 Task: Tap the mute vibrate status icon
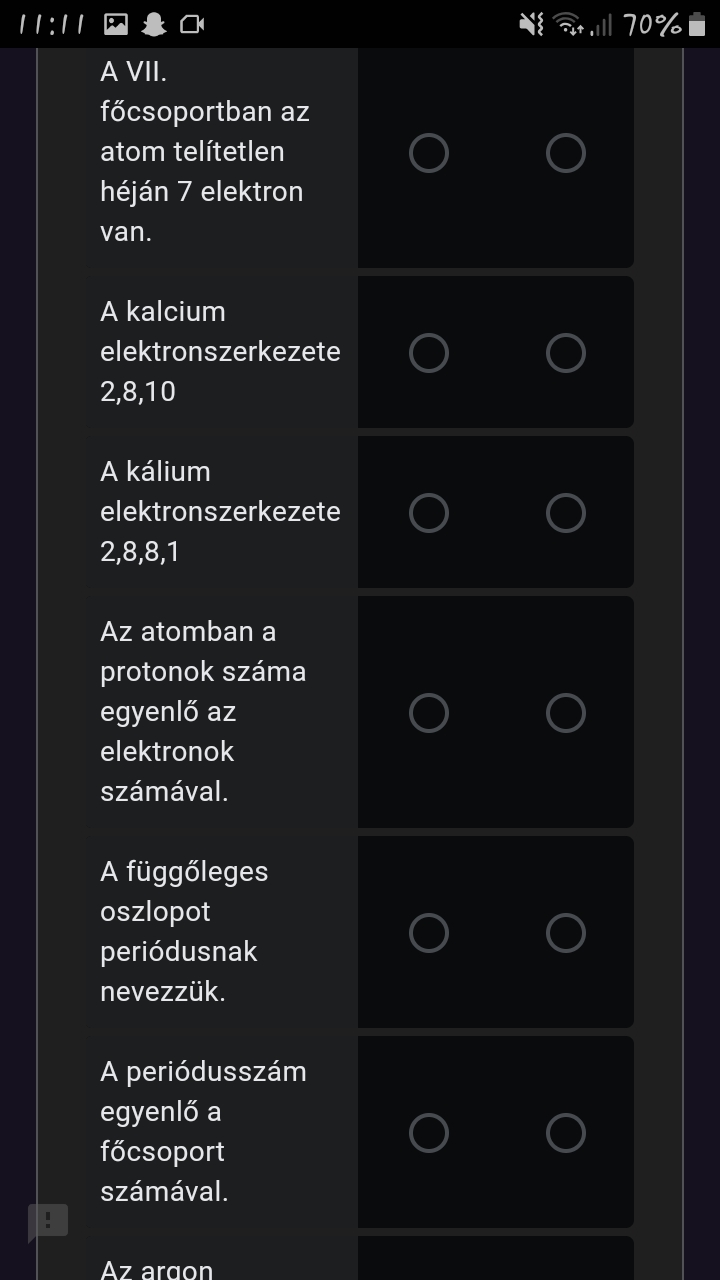click(x=532, y=24)
